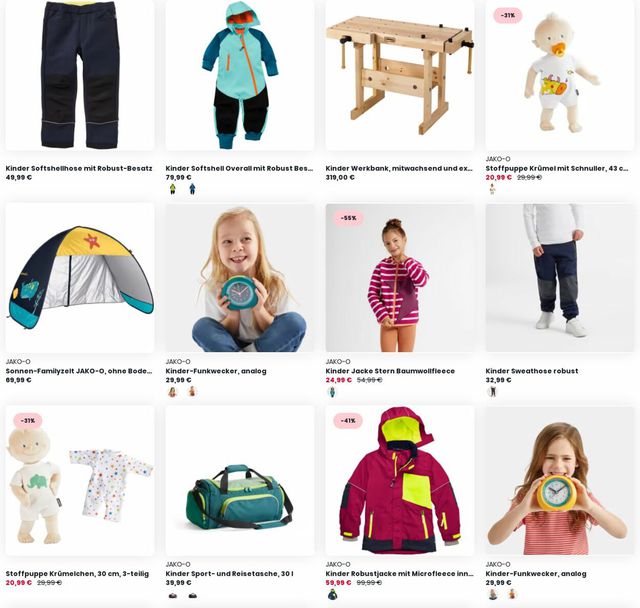Open Stoffpuppe Krümelchen, 30 cm, 3-teilig link
Image resolution: width=640 pixels, height=608 pixels.
(x=77, y=574)
